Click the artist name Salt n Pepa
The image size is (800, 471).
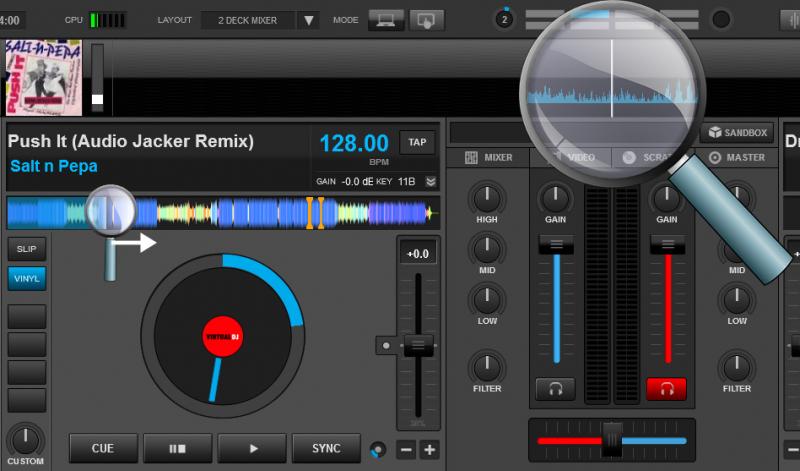[x=54, y=166]
